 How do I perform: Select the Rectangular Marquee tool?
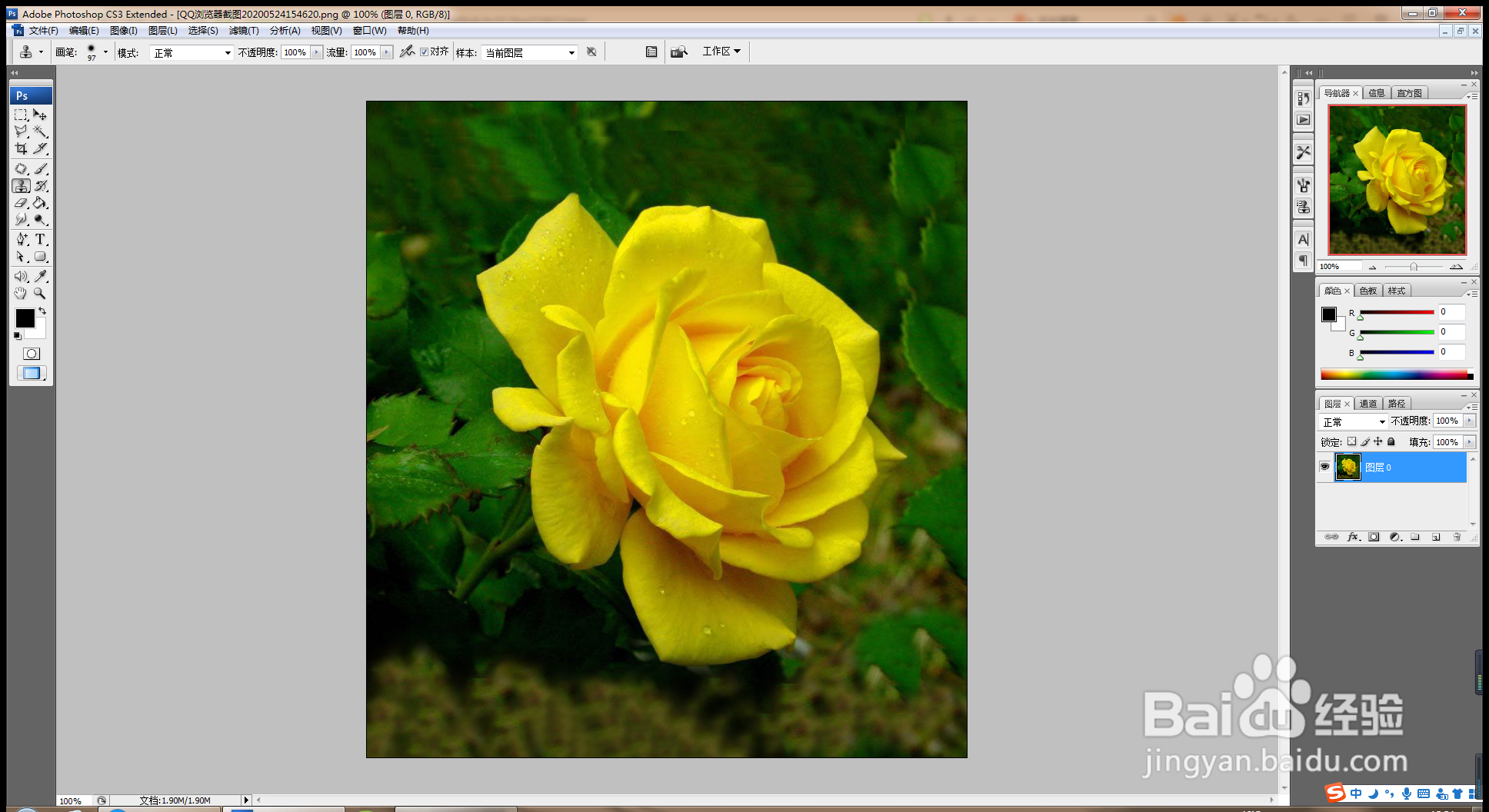(22, 115)
